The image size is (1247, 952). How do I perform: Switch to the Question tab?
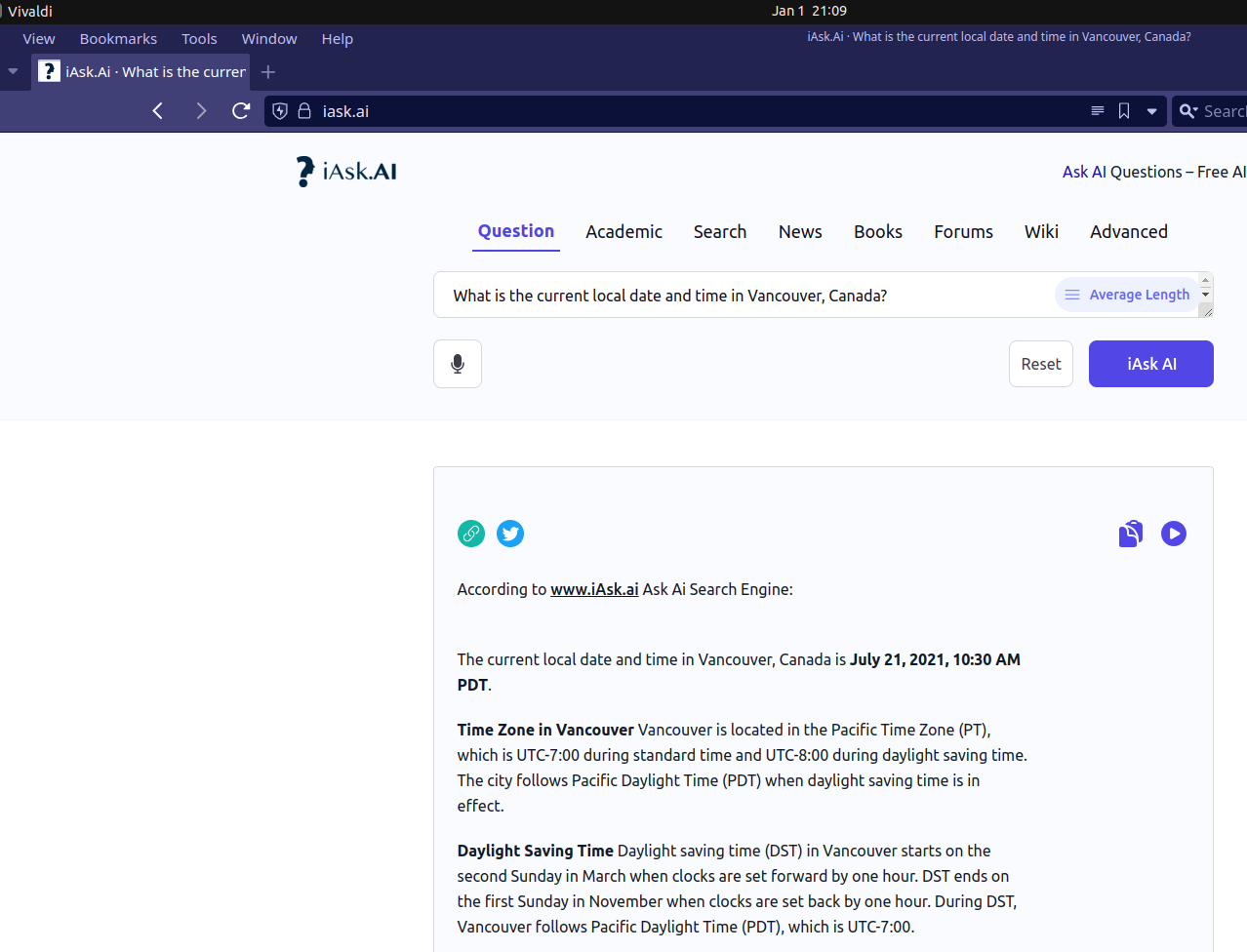(x=516, y=231)
